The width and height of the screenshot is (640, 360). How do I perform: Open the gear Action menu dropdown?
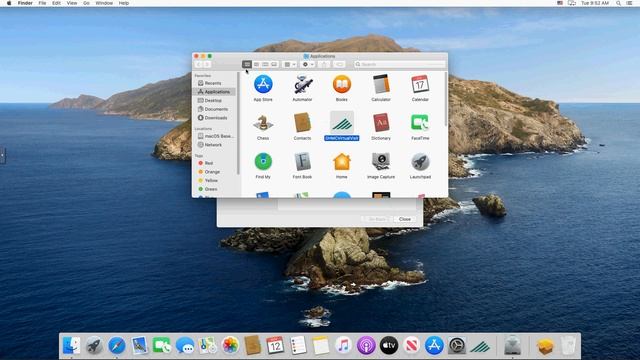click(308, 64)
